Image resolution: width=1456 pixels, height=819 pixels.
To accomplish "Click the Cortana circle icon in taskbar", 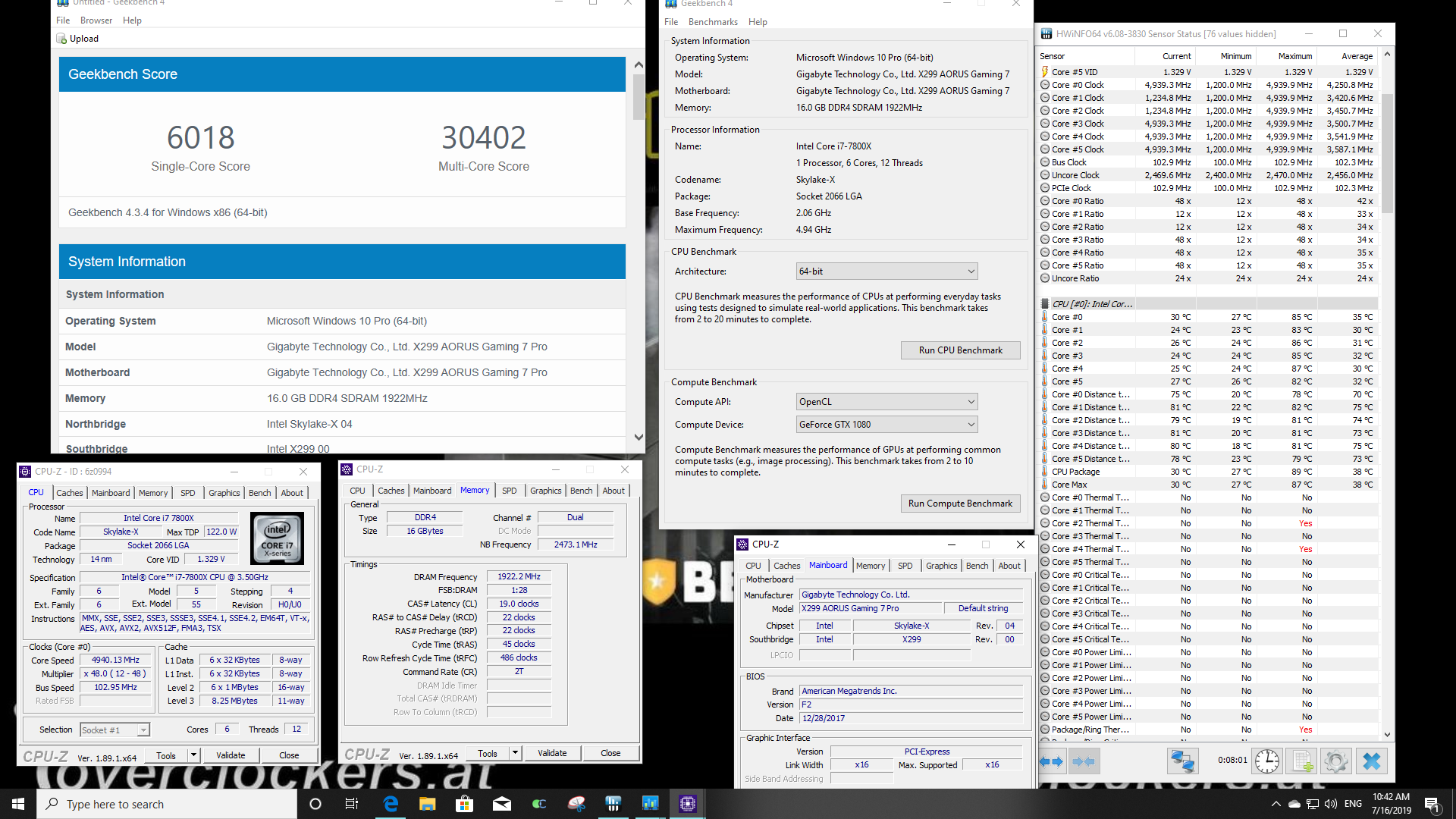I will click(x=315, y=804).
